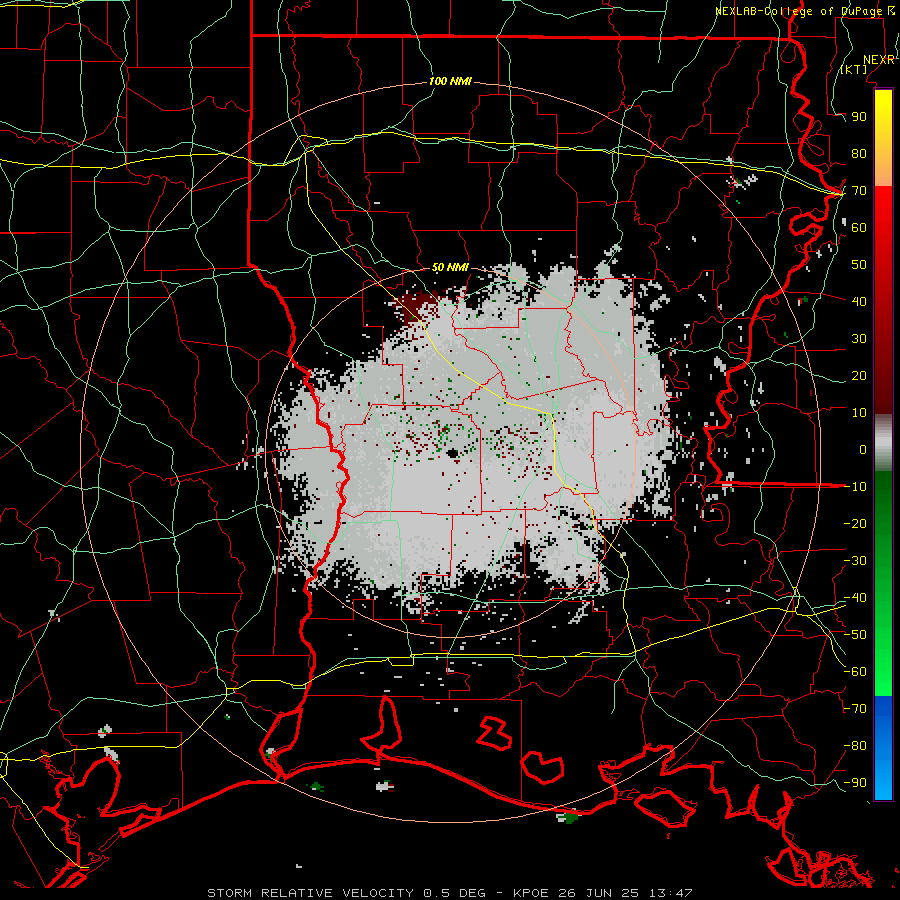The height and width of the screenshot is (900, 900).
Task: Click the positive 70 scale label
Action: tap(859, 191)
